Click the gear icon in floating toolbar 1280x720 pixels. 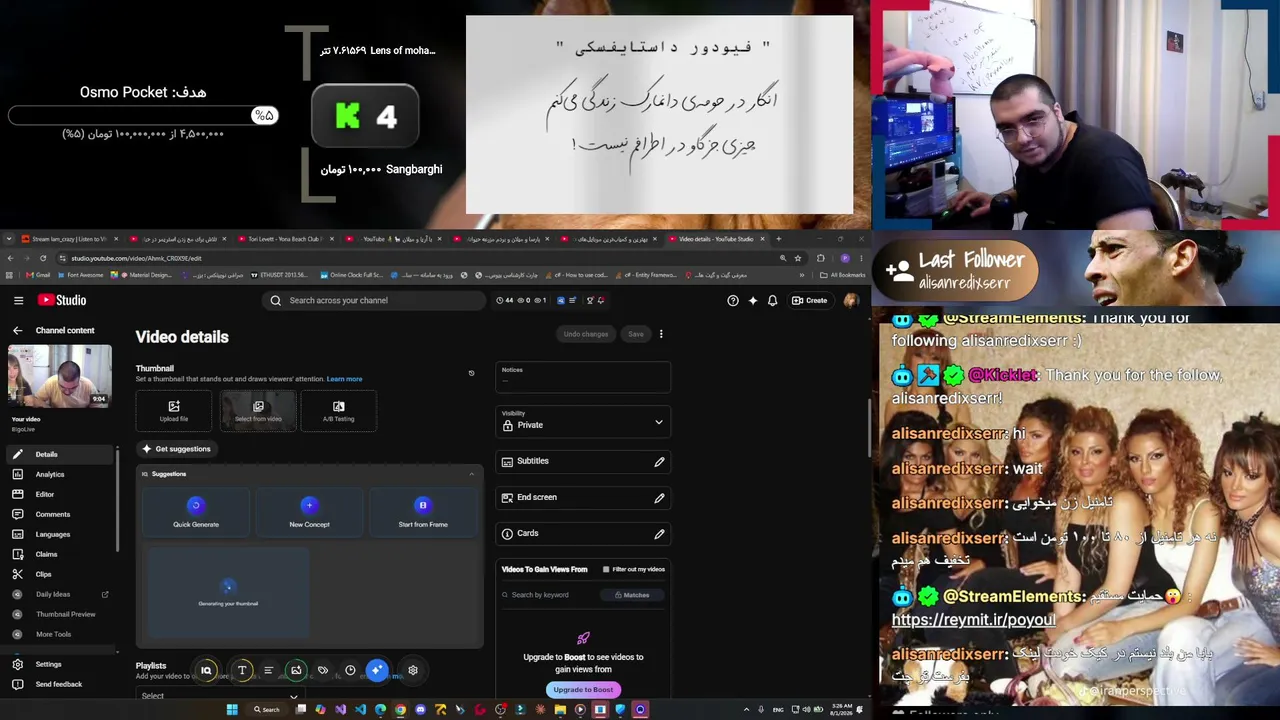tap(413, 671)
